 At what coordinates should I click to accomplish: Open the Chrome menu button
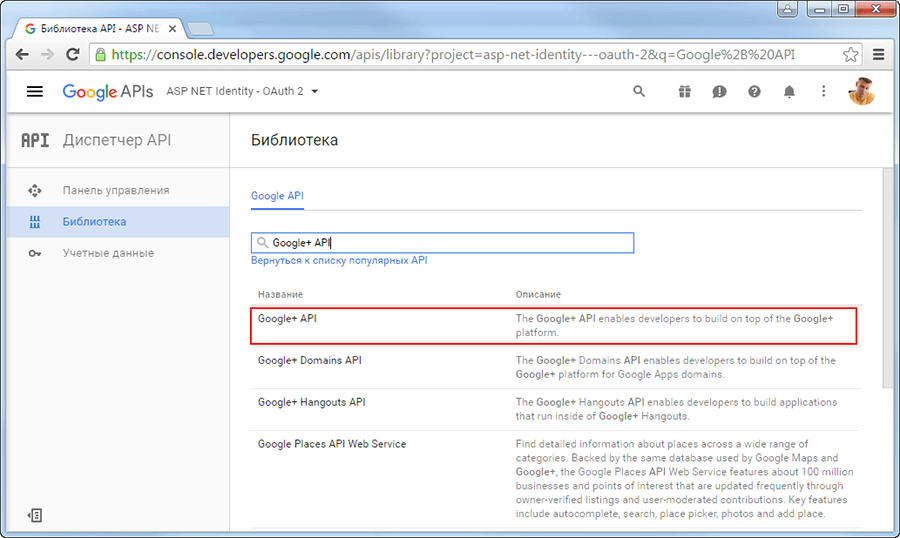tap(878, 55)
